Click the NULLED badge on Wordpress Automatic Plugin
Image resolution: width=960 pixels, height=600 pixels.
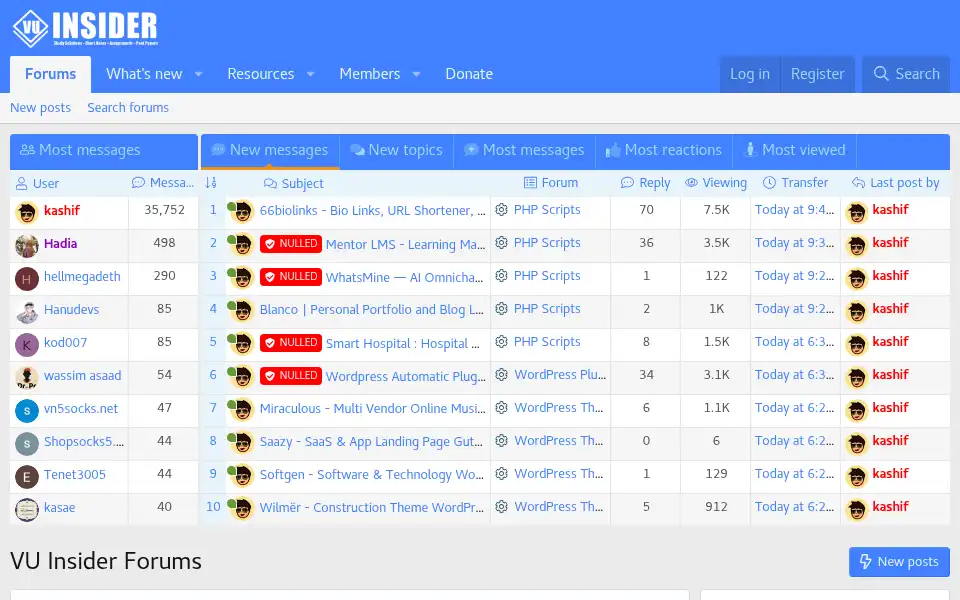coord(291,376)
